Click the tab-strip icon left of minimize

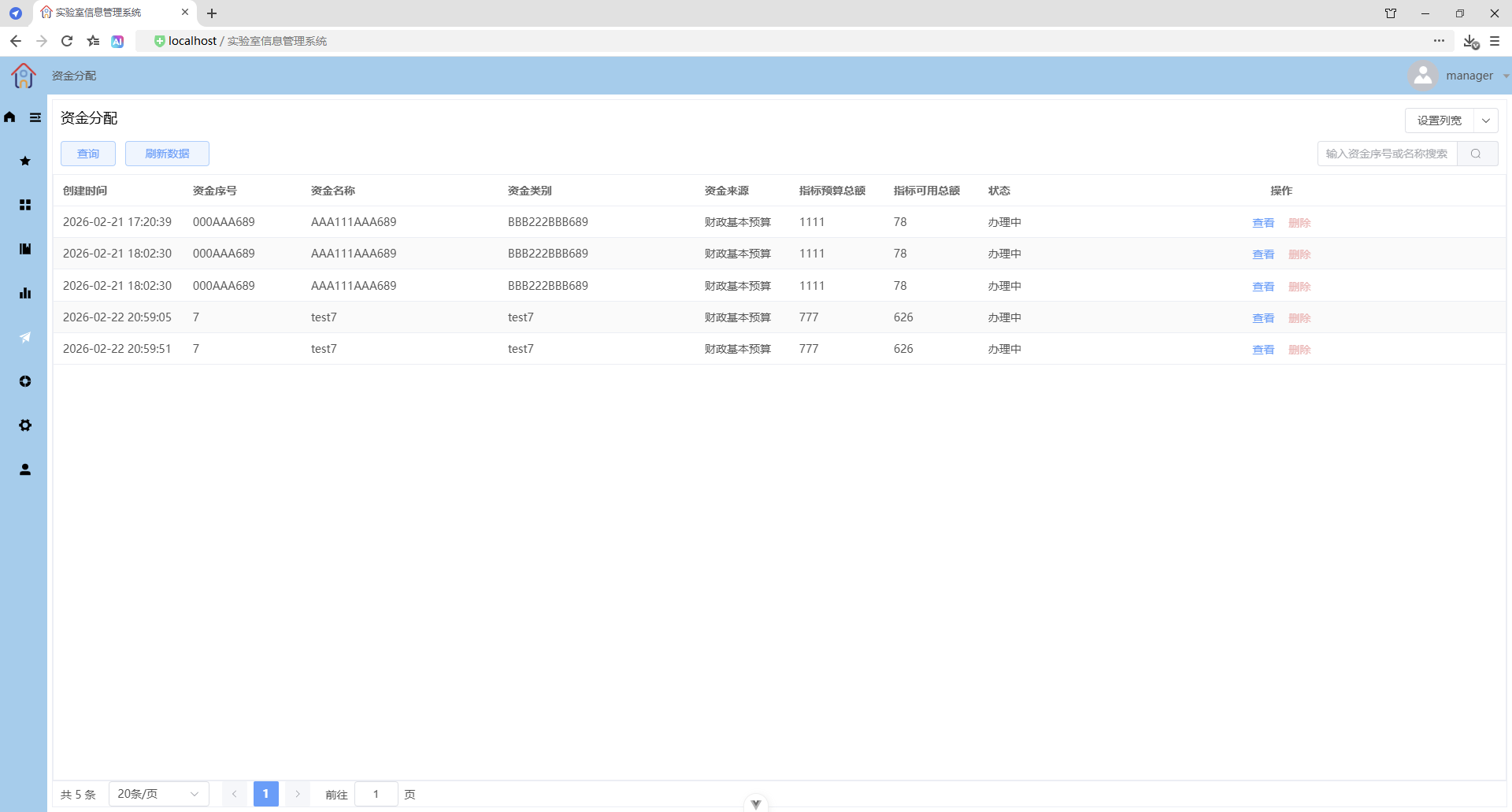[1391, 13]
